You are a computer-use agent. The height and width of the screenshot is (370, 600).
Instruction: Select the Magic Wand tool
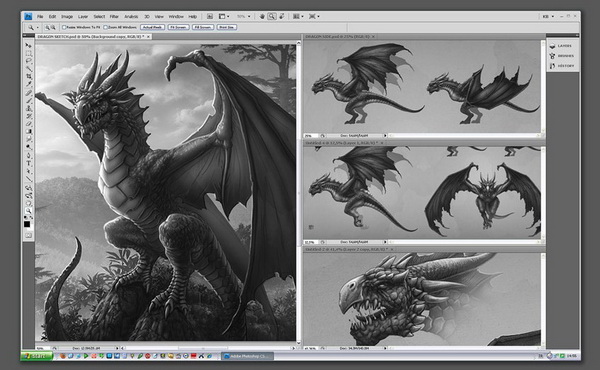point(28,69)
